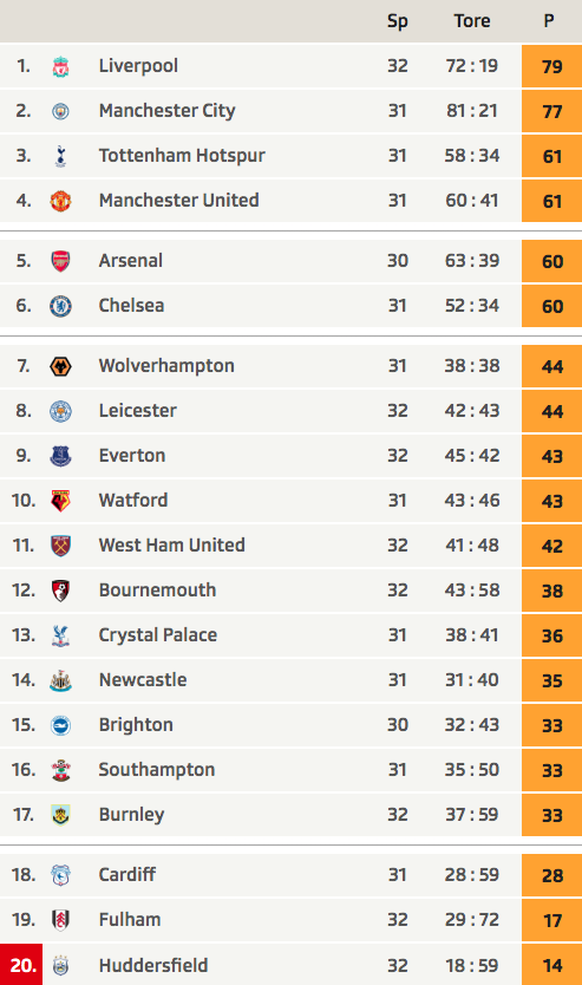Select the P points column header

pos(549,21)
